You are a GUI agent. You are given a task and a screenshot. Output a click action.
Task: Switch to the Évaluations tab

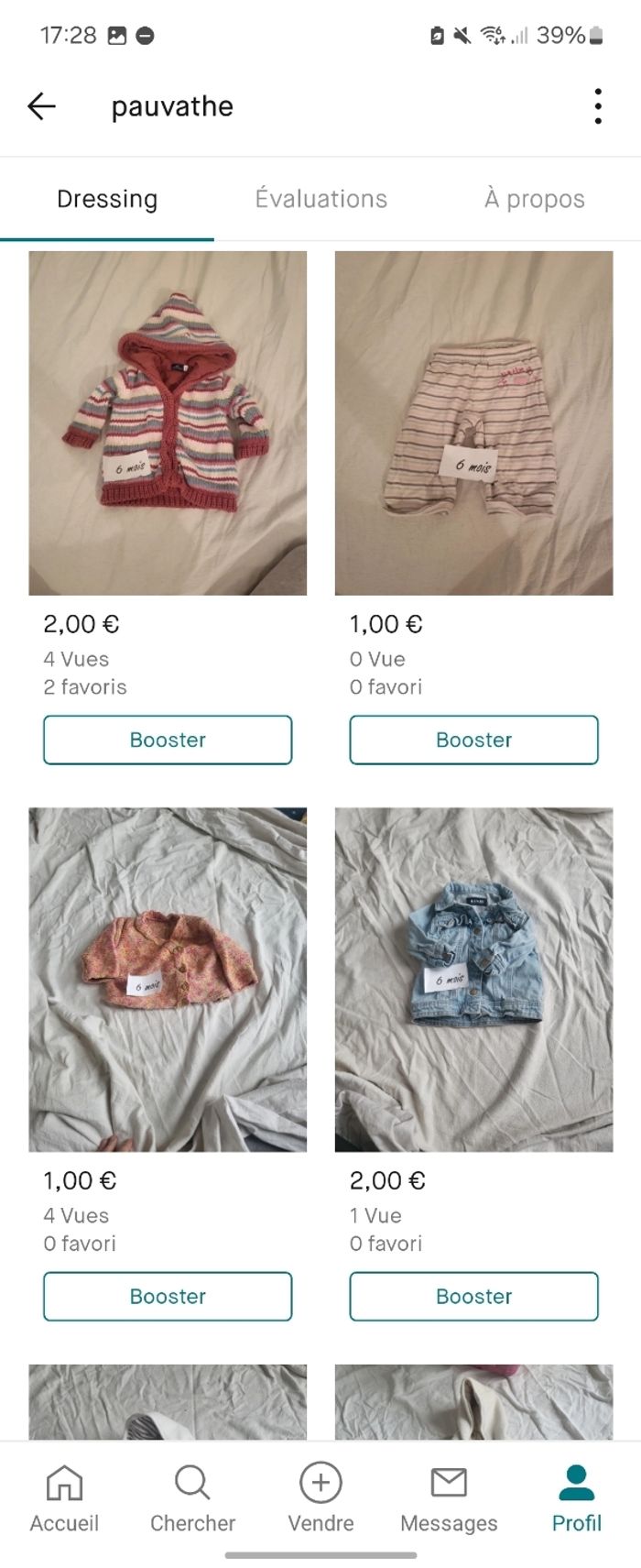pyautogui.click(x=320, y=199)
